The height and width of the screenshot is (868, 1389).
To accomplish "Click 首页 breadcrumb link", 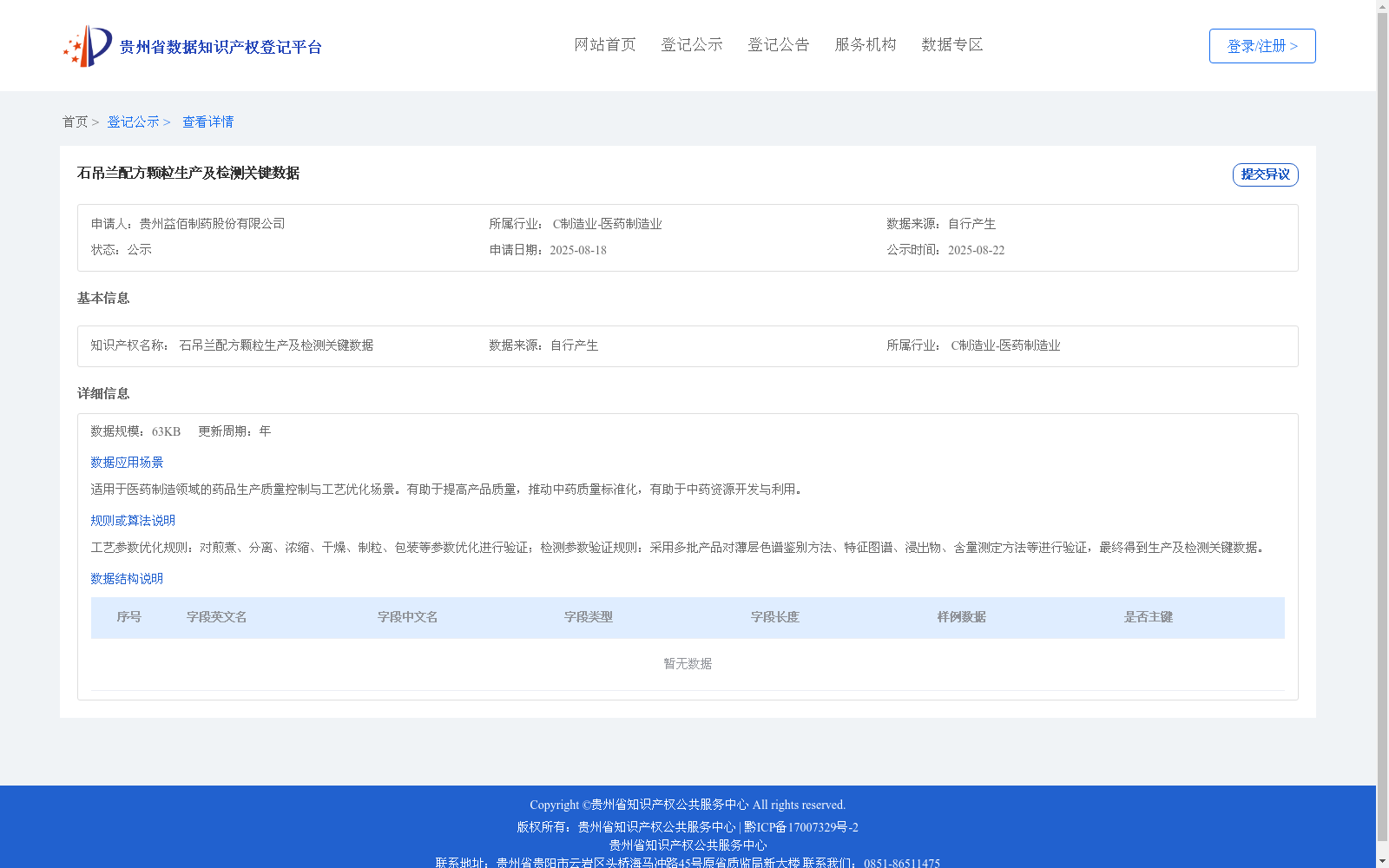I will 75,122.
